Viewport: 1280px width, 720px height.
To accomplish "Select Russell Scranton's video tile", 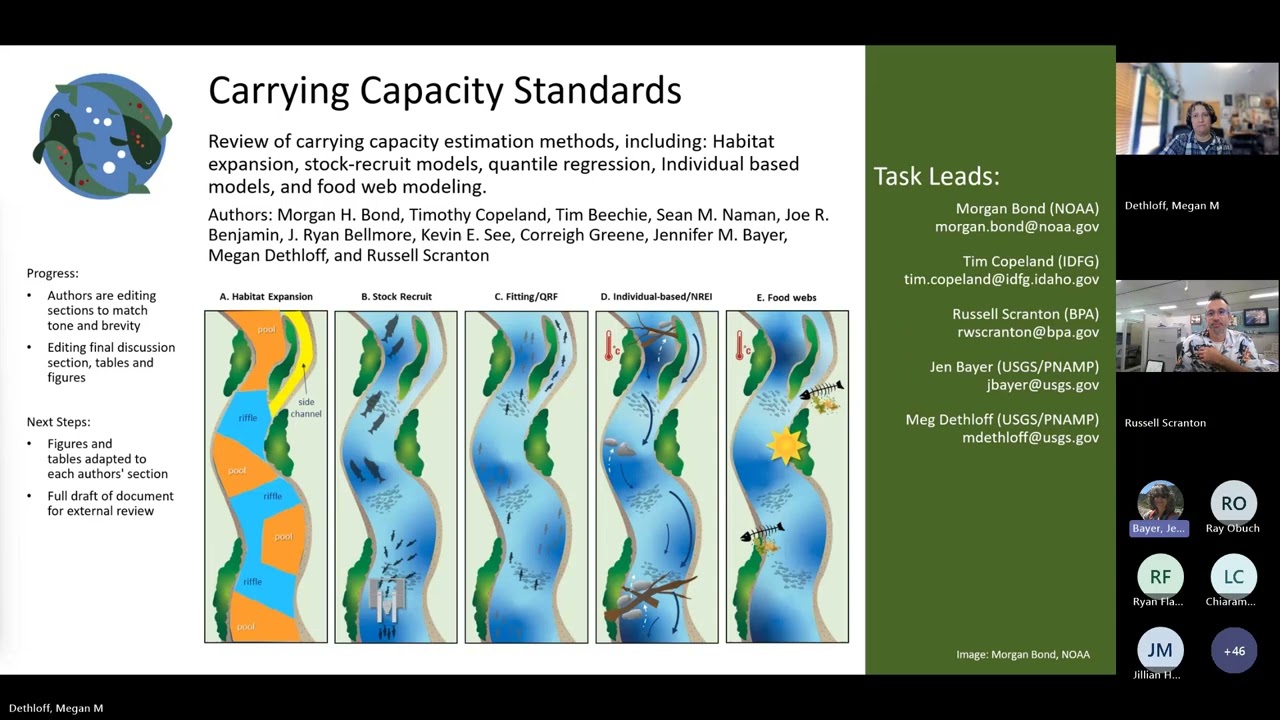I will pyautogui.click(x=1197, y=326).
